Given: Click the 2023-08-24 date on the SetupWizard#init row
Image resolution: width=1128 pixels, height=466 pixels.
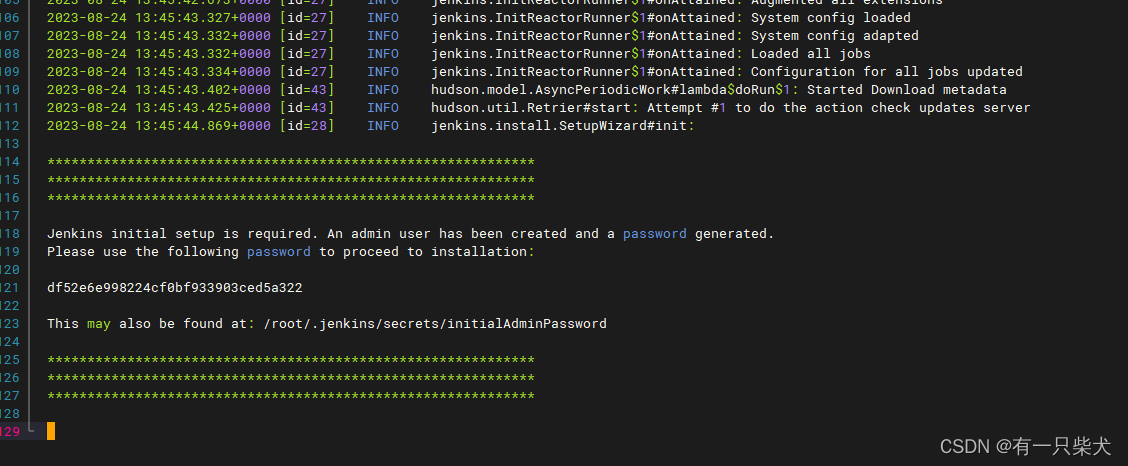Looking at the screenshot, I should click(x=87, y=126).
